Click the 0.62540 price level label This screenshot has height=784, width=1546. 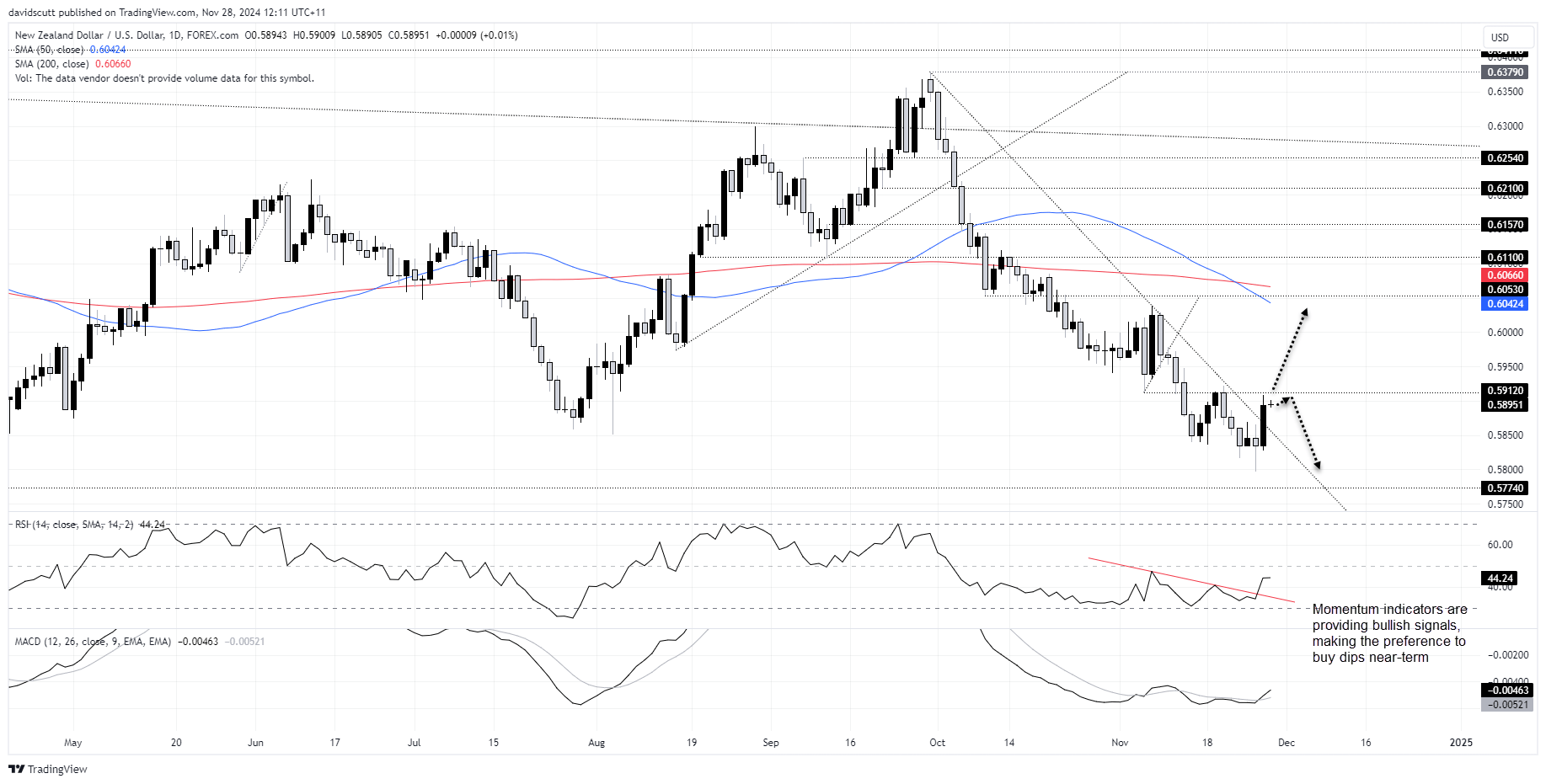point(1505,158)
